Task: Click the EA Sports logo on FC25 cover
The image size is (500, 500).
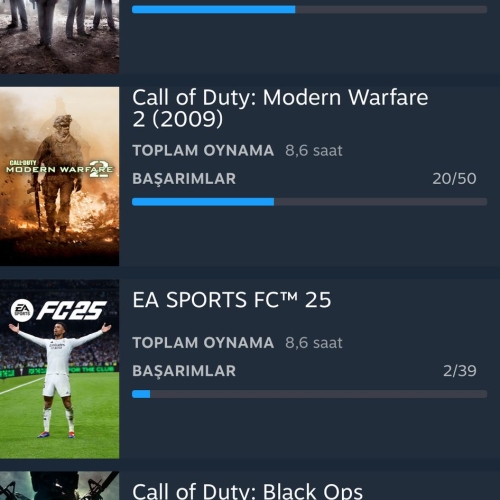Action: pyautogui.click(x=22, y=310)
